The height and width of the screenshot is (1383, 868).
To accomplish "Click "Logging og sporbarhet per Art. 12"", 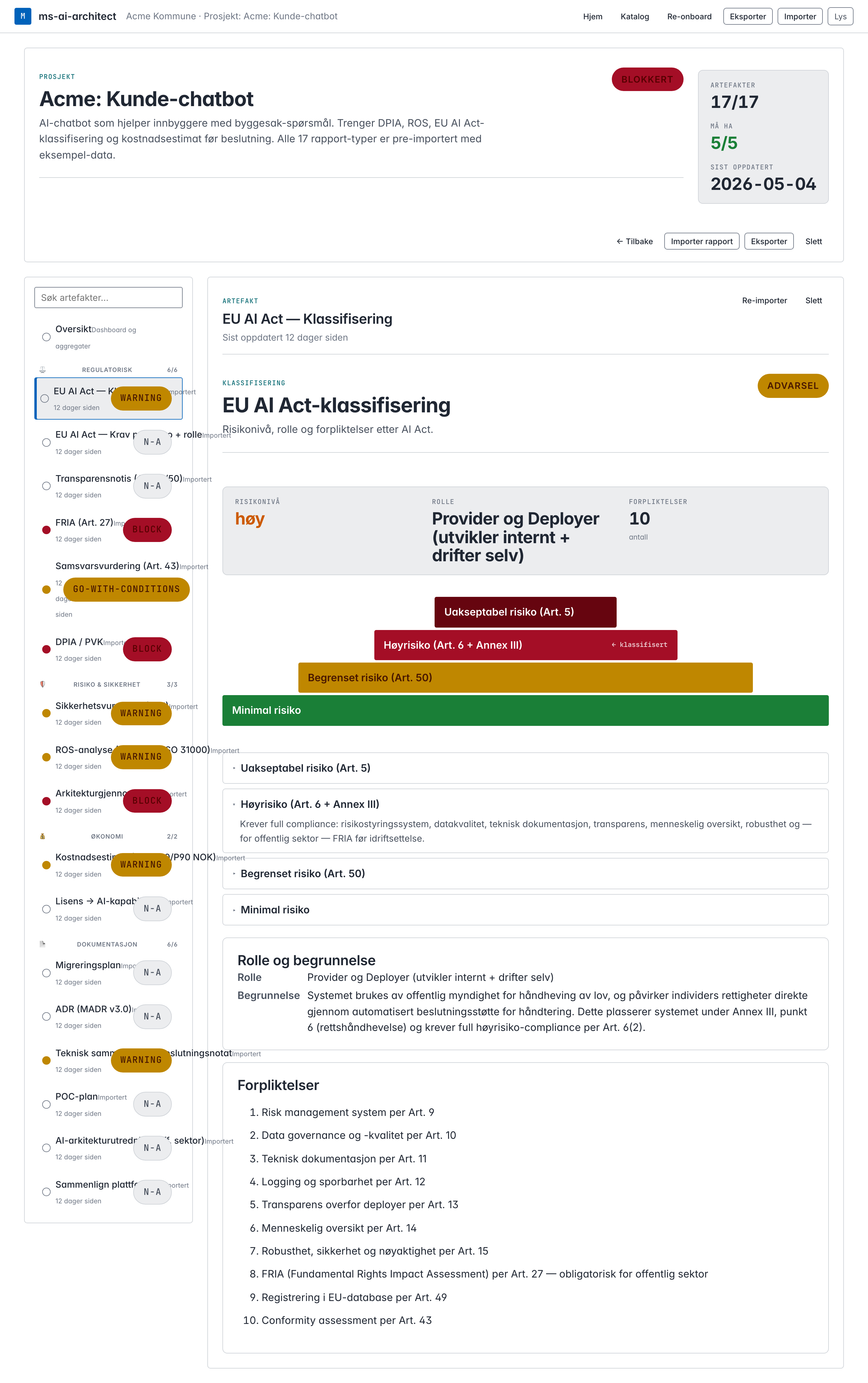I will [343, 1182].
